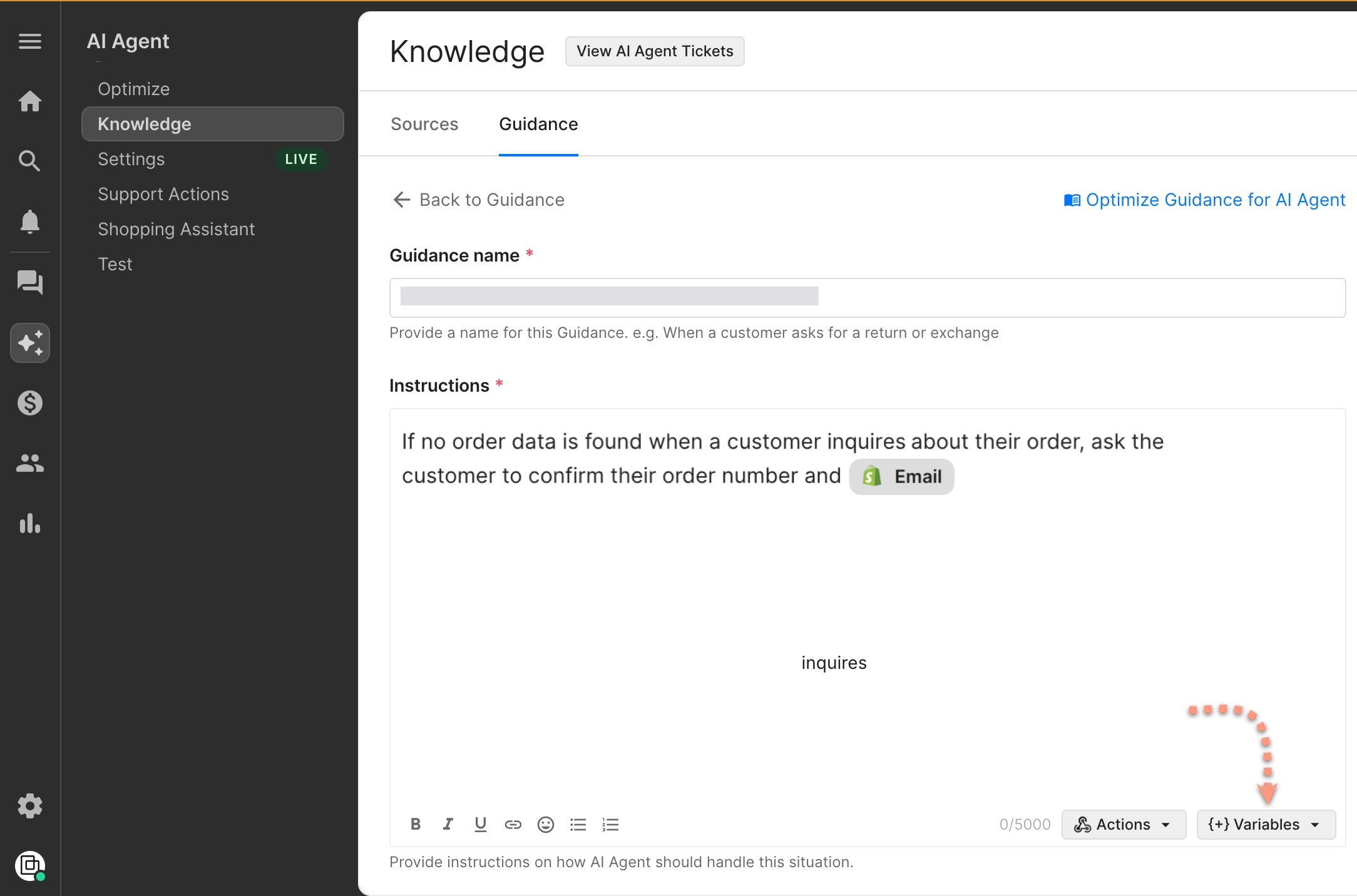Image resolution: width=1357 pixels, height=896 pixels.
Task: Click the Knowledge page title
Action: pyautogui.click(x=467, y=51)
